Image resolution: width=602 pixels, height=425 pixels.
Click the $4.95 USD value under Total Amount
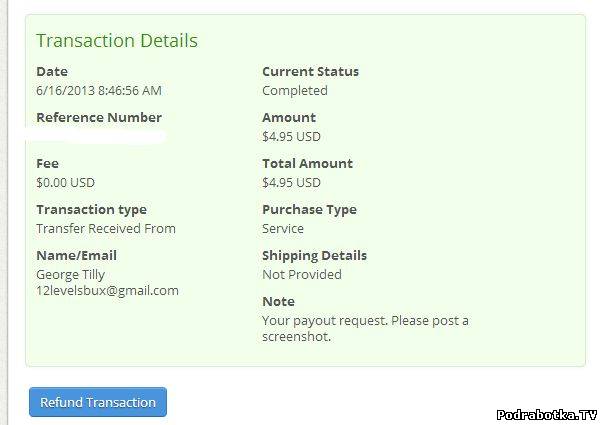coord(291,182)
